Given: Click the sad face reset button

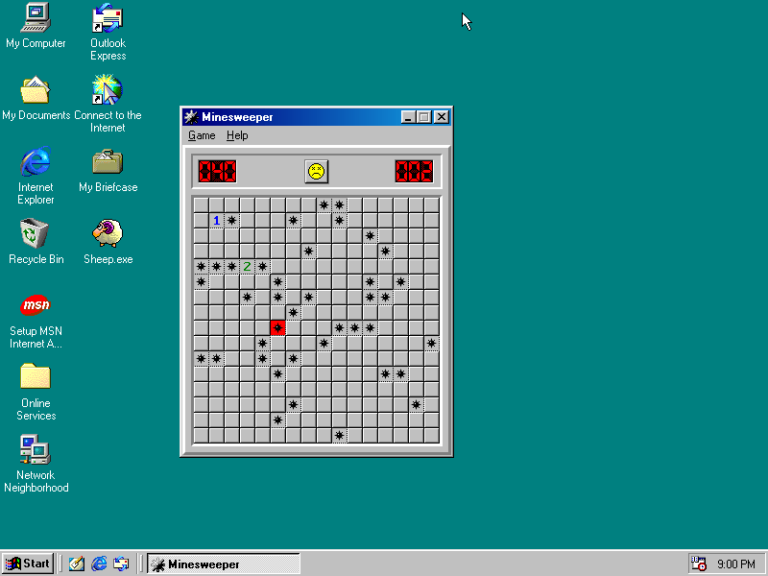Looking at the screenshot, I should point(316,171).
